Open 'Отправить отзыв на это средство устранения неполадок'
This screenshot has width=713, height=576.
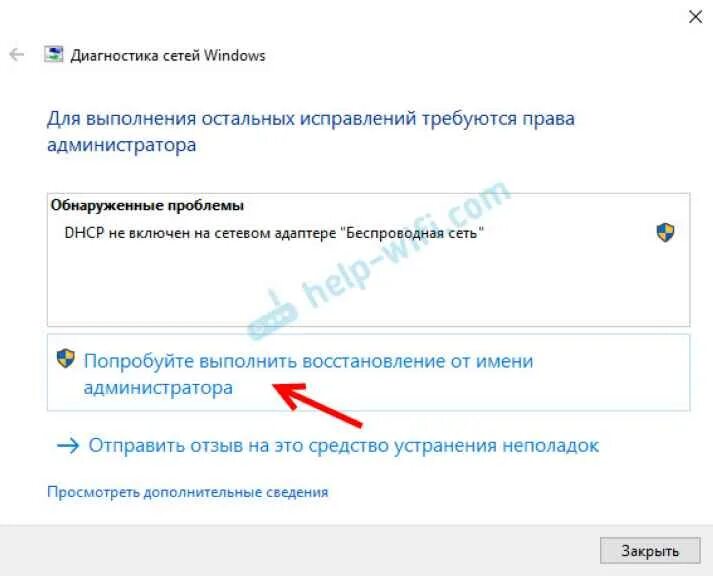coord(343,446)
